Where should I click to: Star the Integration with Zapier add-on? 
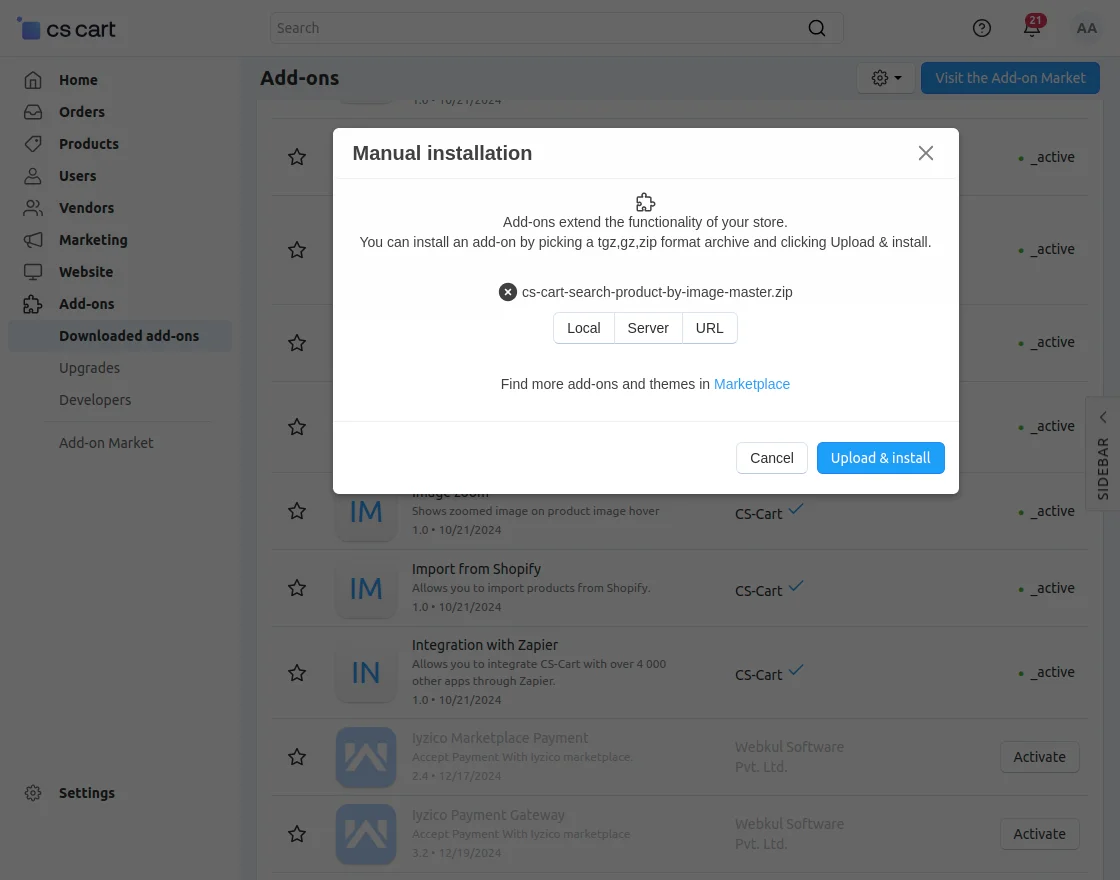coord(297,673)
